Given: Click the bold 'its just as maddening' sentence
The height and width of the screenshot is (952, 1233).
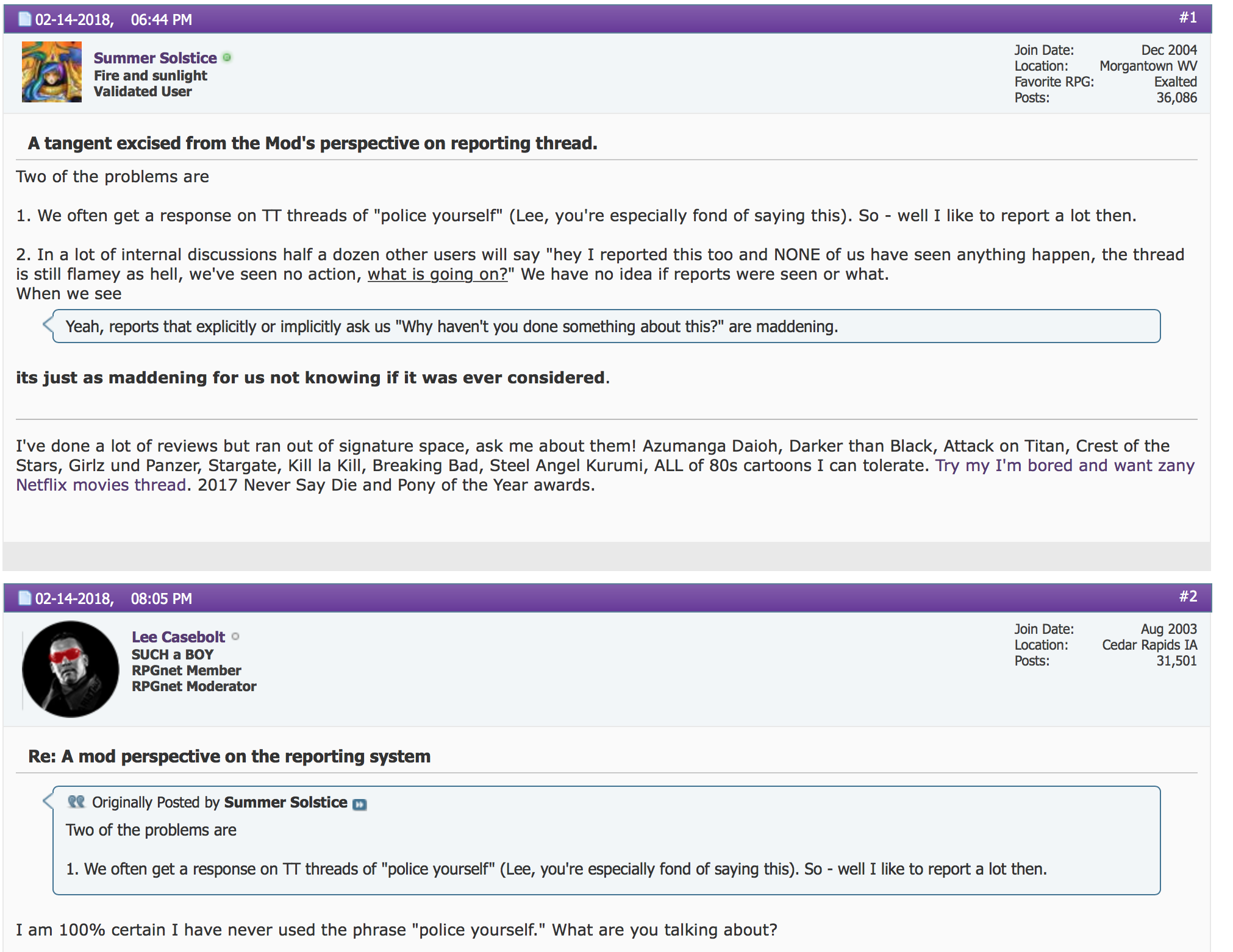Looking at the screenshot, I should 312,378.
